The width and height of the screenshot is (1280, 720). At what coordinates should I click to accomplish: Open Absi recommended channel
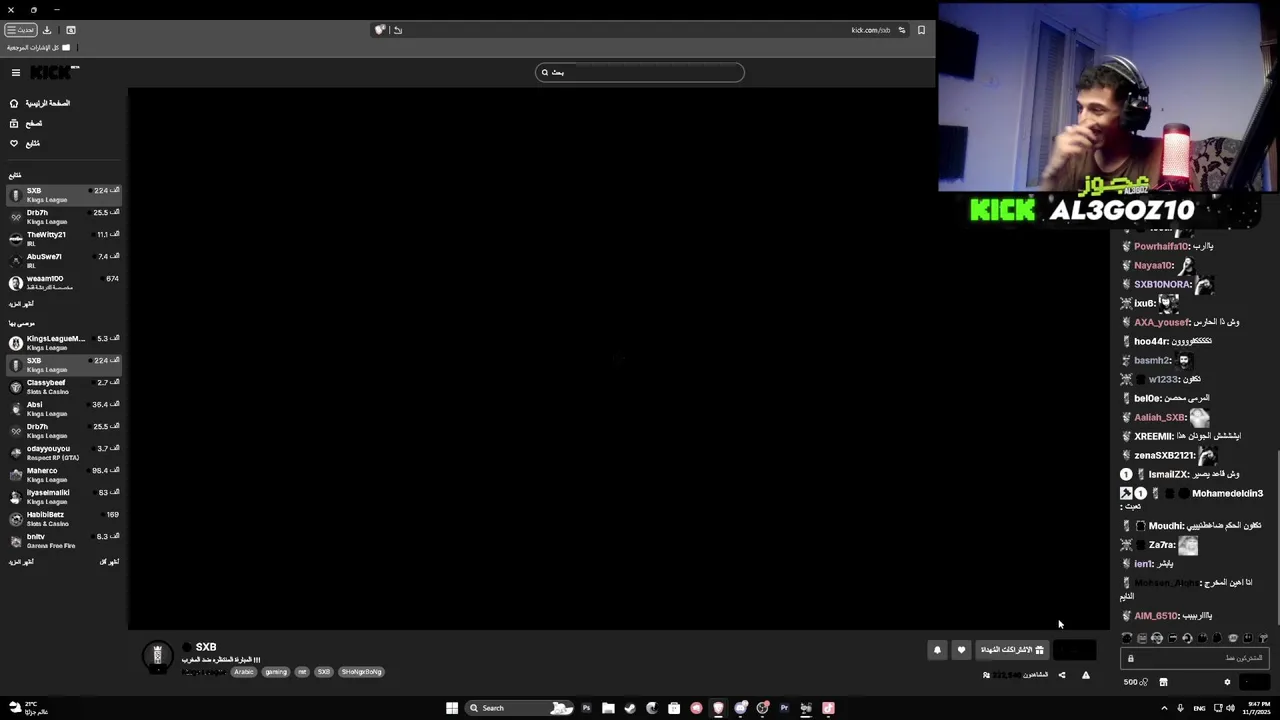coord(64,409)
